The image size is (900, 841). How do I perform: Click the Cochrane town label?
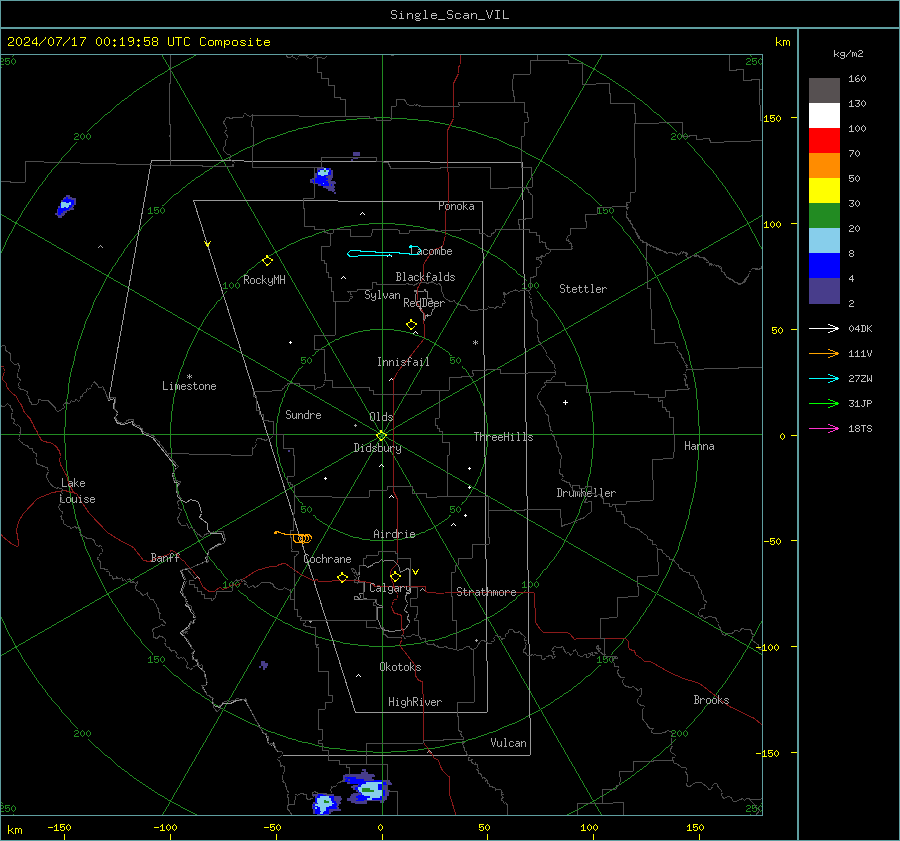(327, 559)
